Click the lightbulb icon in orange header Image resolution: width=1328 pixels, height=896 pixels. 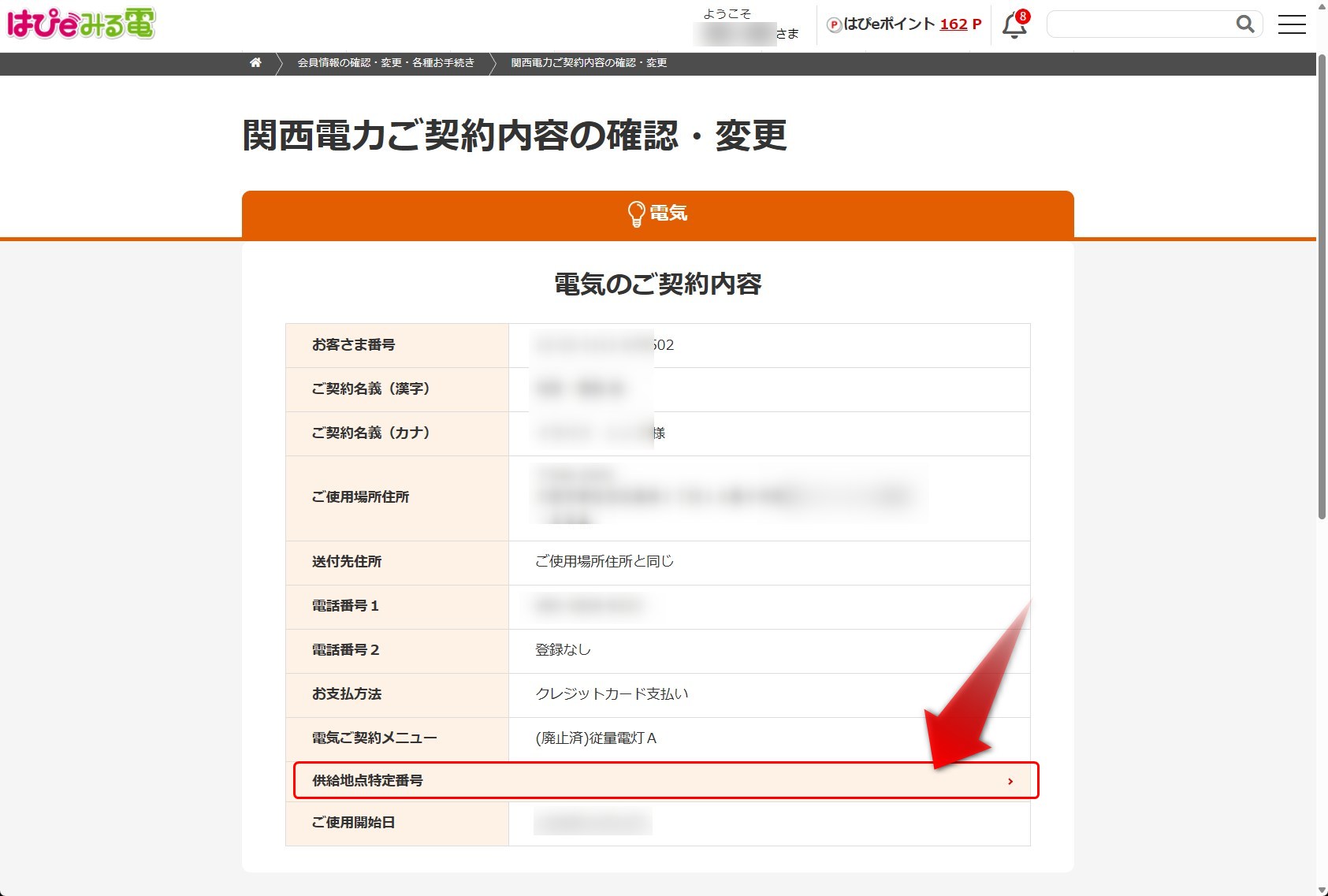click(x=636, y=214)
